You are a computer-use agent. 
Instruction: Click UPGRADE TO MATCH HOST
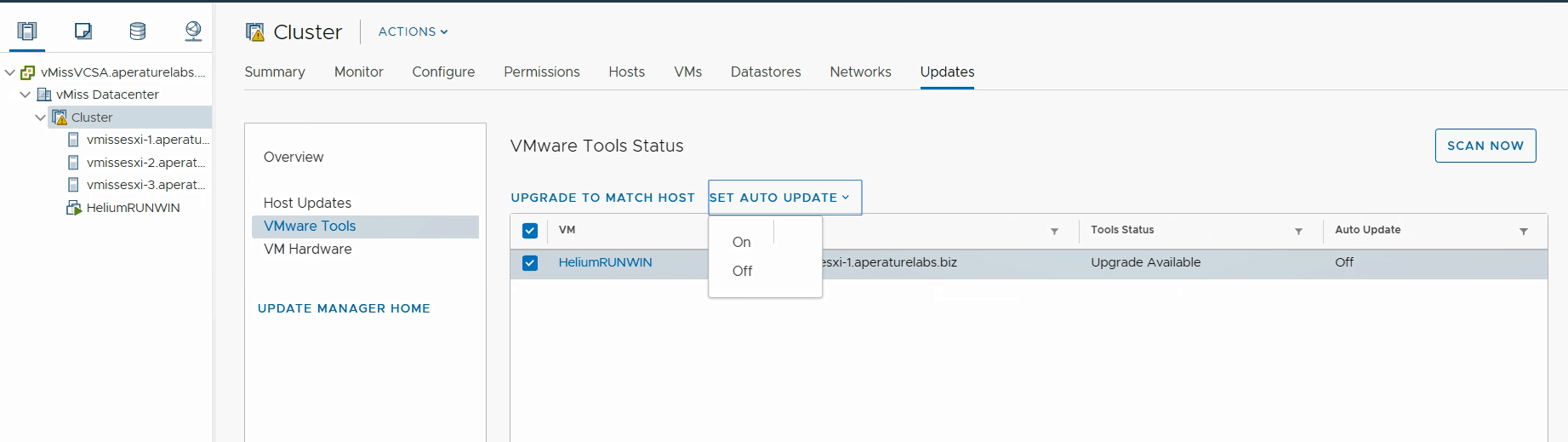pyautogui.click(x=602, y=198)
